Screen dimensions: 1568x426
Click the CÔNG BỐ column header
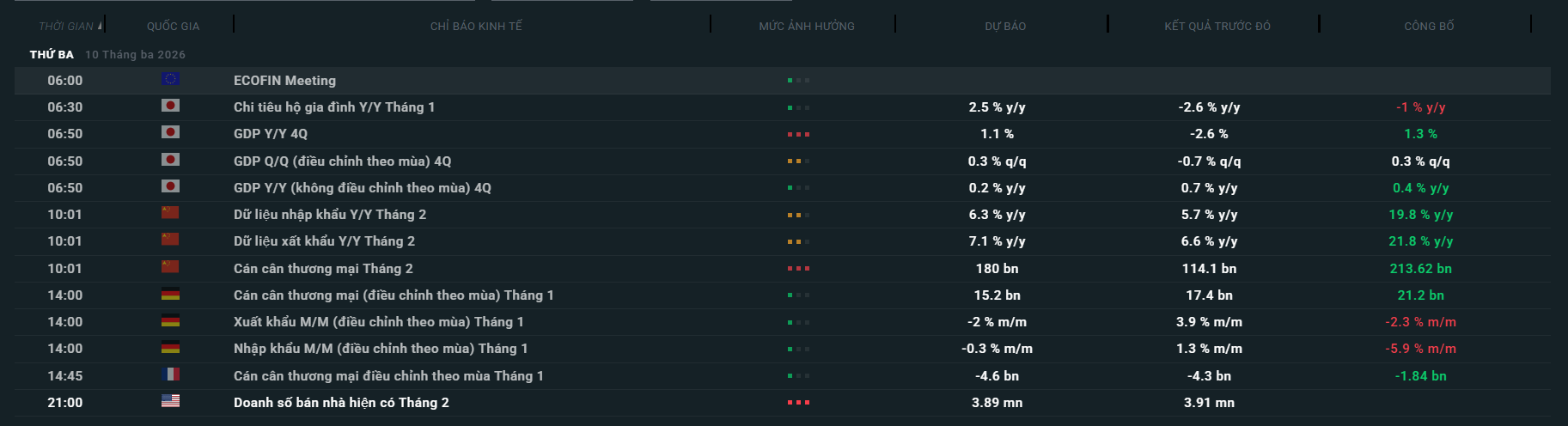click(x=1429, y=27)
